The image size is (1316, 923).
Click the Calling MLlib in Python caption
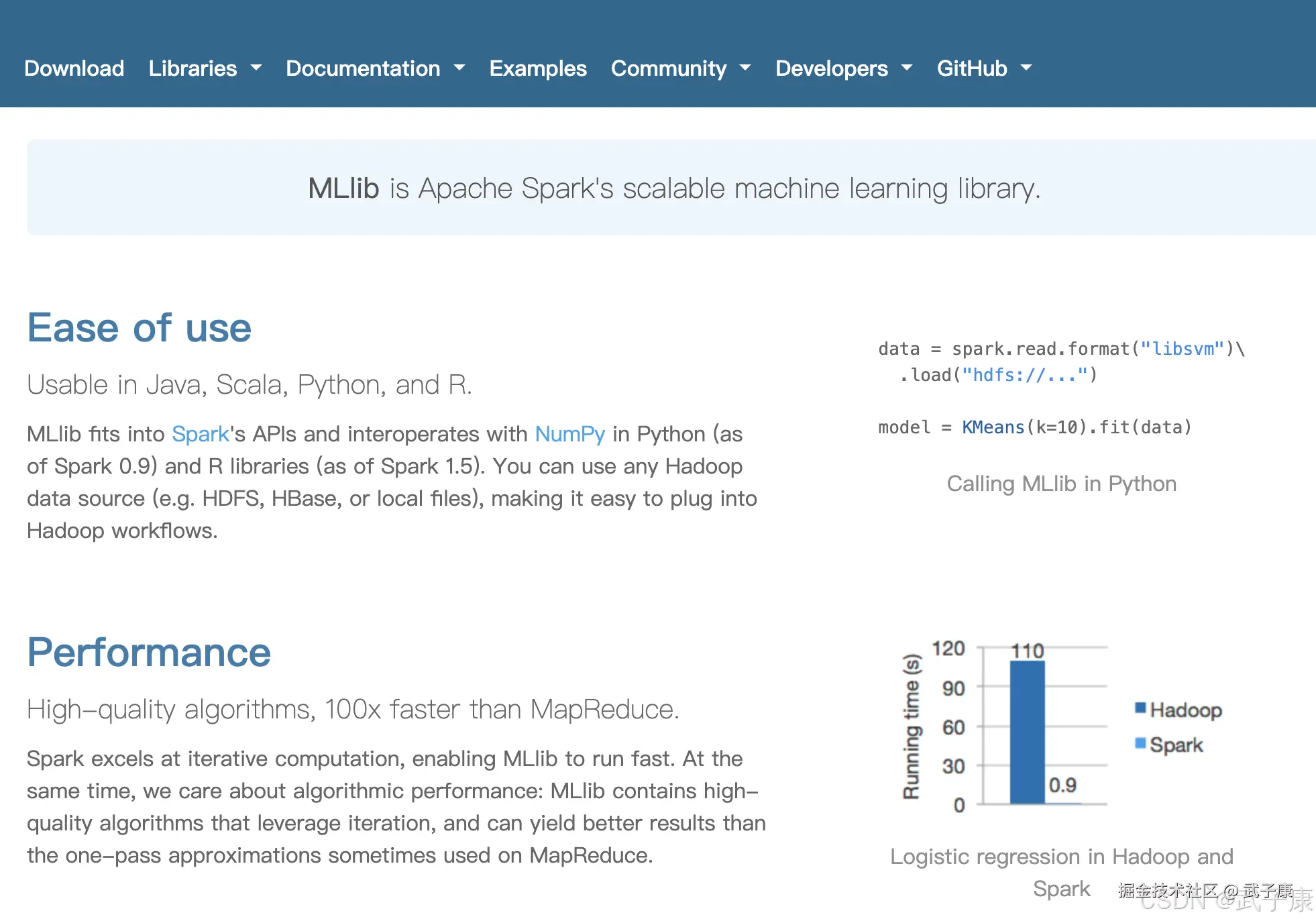click(1061, 483)
